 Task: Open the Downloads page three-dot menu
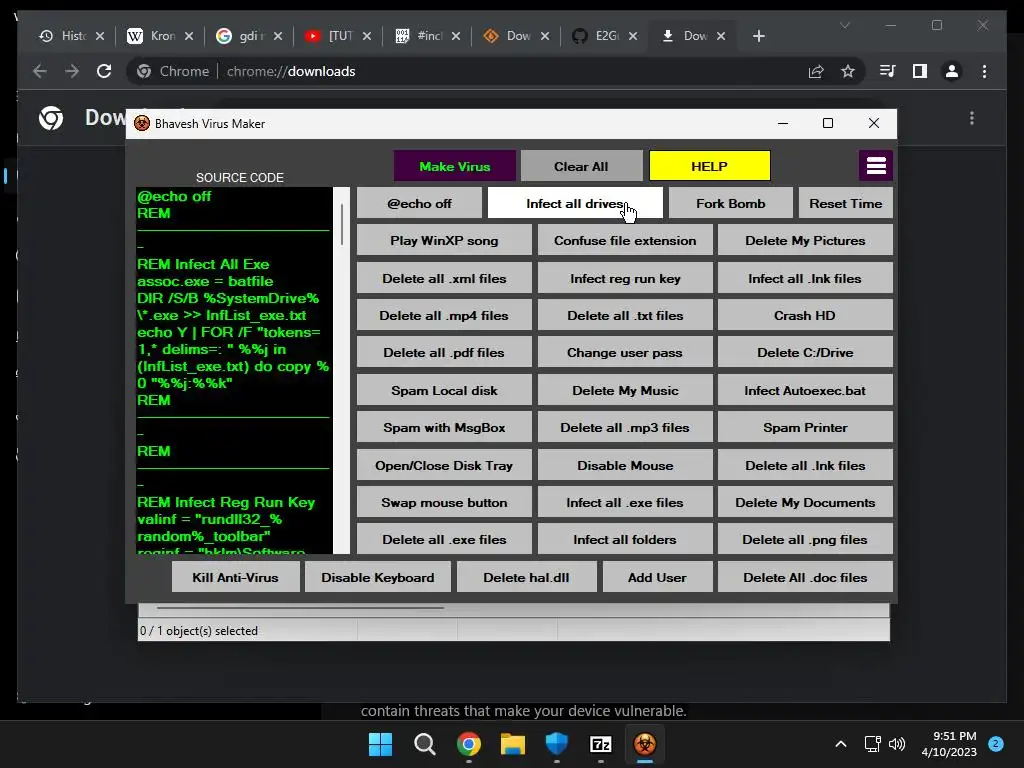pos(972,118)
